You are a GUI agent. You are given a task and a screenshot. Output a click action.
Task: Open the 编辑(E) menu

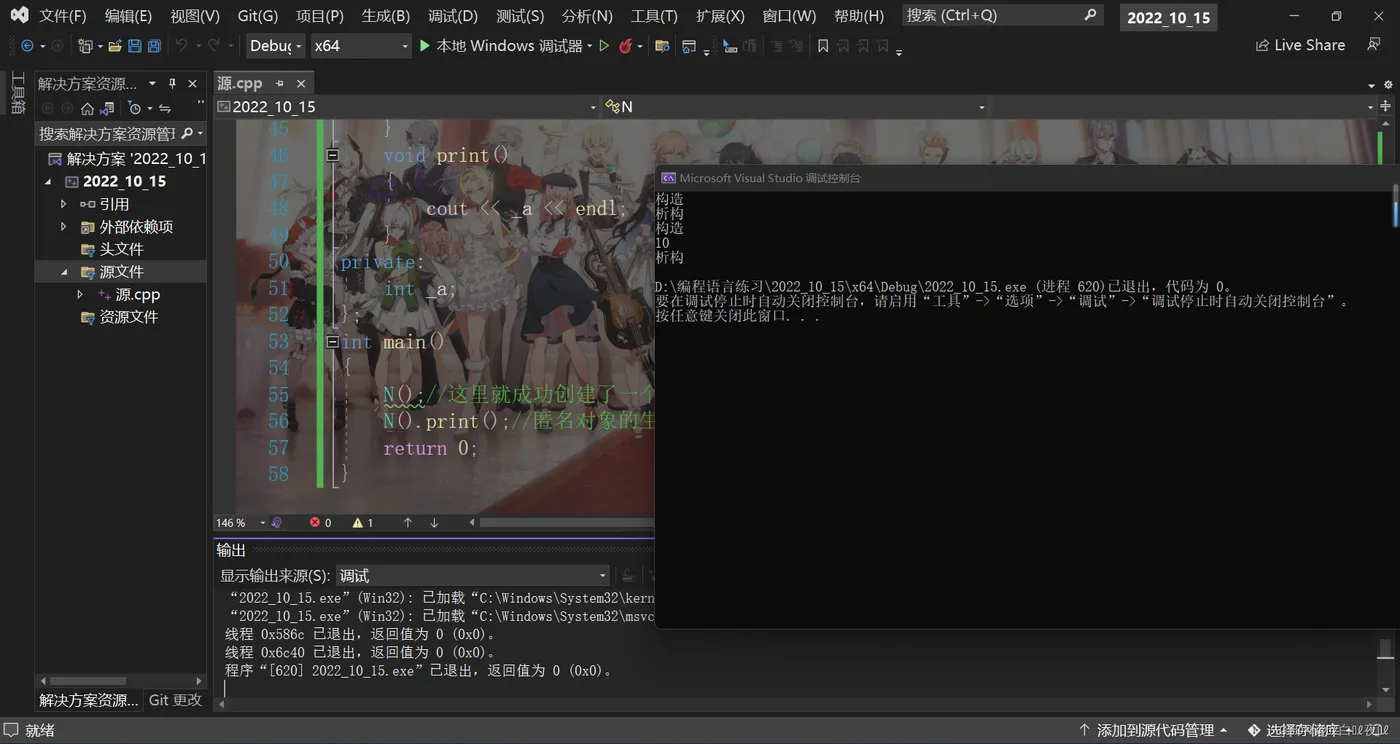pyautogui.click(x=128, y=16)
